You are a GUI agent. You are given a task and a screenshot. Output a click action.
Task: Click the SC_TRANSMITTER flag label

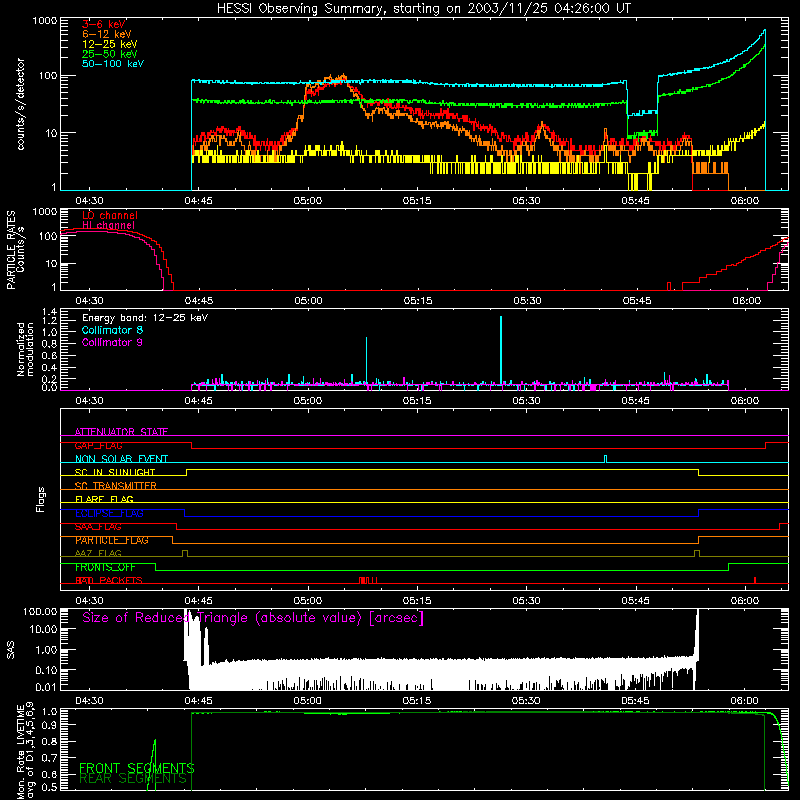coord(115,486)
